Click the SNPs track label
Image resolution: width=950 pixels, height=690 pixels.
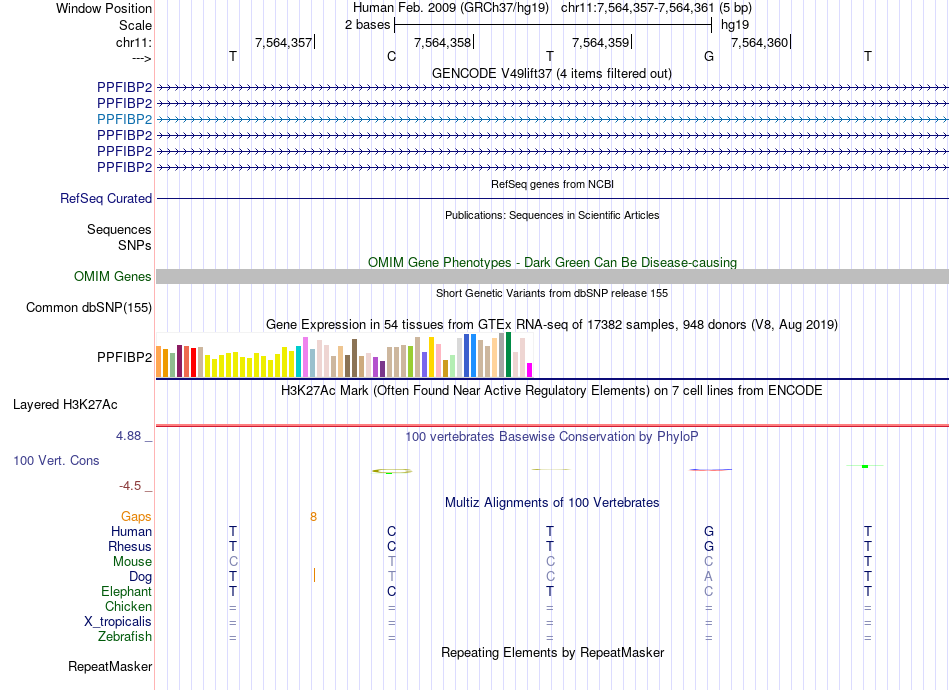135,245
